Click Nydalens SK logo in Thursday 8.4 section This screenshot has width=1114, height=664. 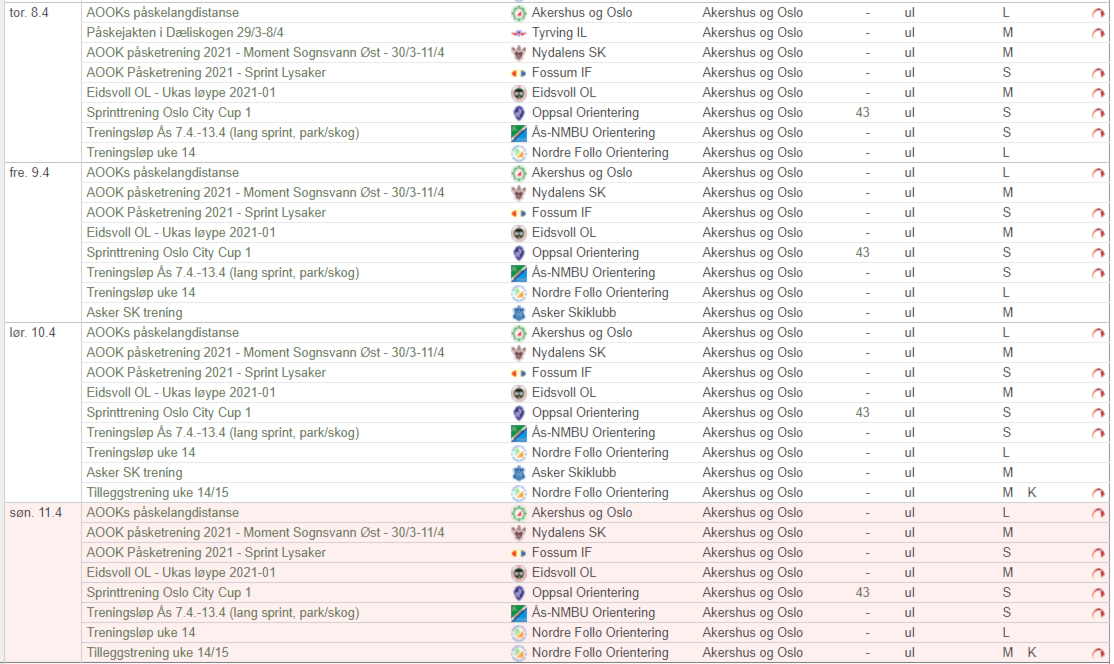[518, 53]
